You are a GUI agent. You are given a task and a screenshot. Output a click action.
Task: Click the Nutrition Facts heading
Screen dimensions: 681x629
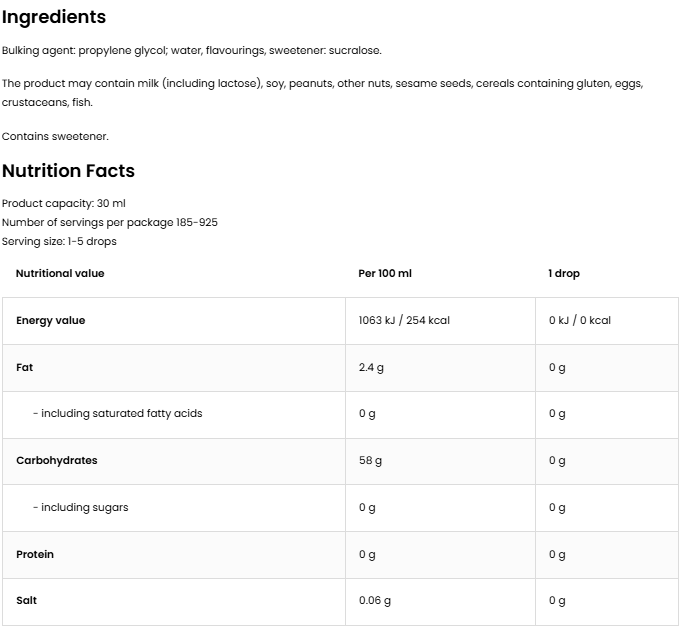click(68, 171)
